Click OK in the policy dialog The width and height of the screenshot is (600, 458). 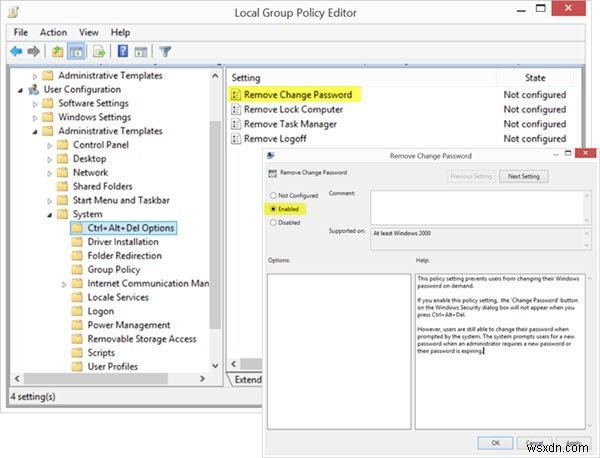coord(495,443)
